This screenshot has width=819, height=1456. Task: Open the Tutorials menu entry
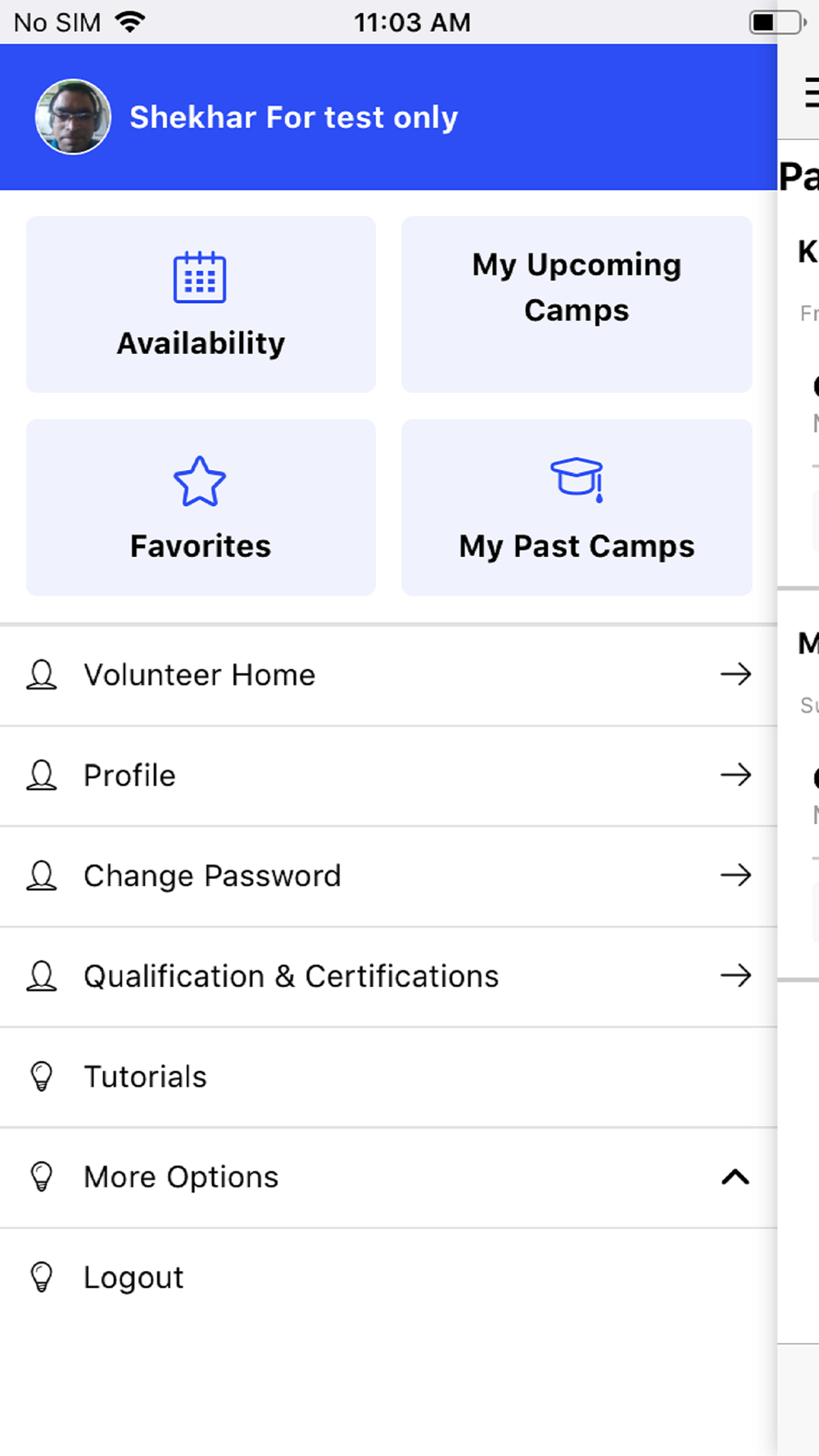pyautogui.click(x=146, y=1076)
